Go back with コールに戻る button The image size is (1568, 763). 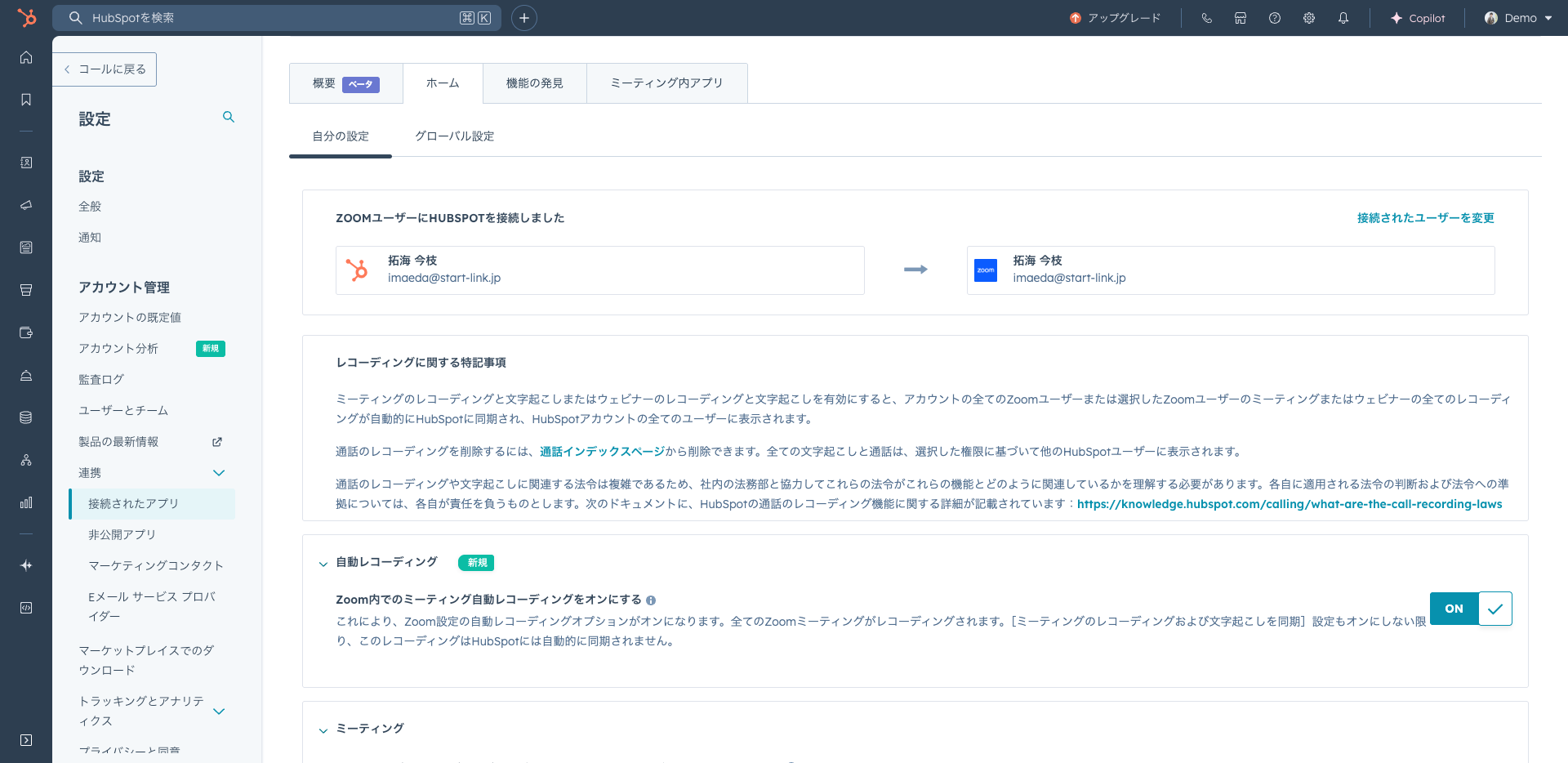pos(105,69)
